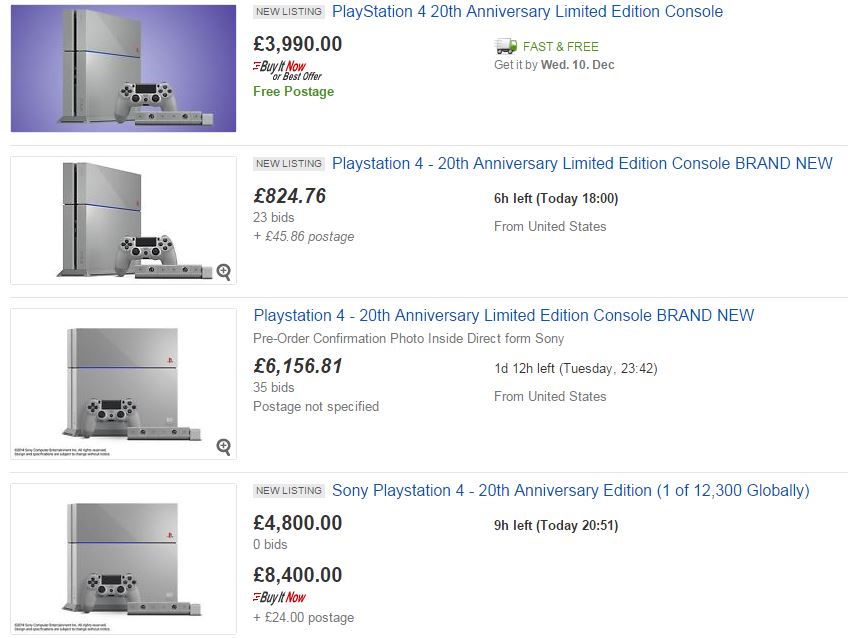
Task: Click the magnifier icon on the £824.76 listing image
Action: point(223,271)
